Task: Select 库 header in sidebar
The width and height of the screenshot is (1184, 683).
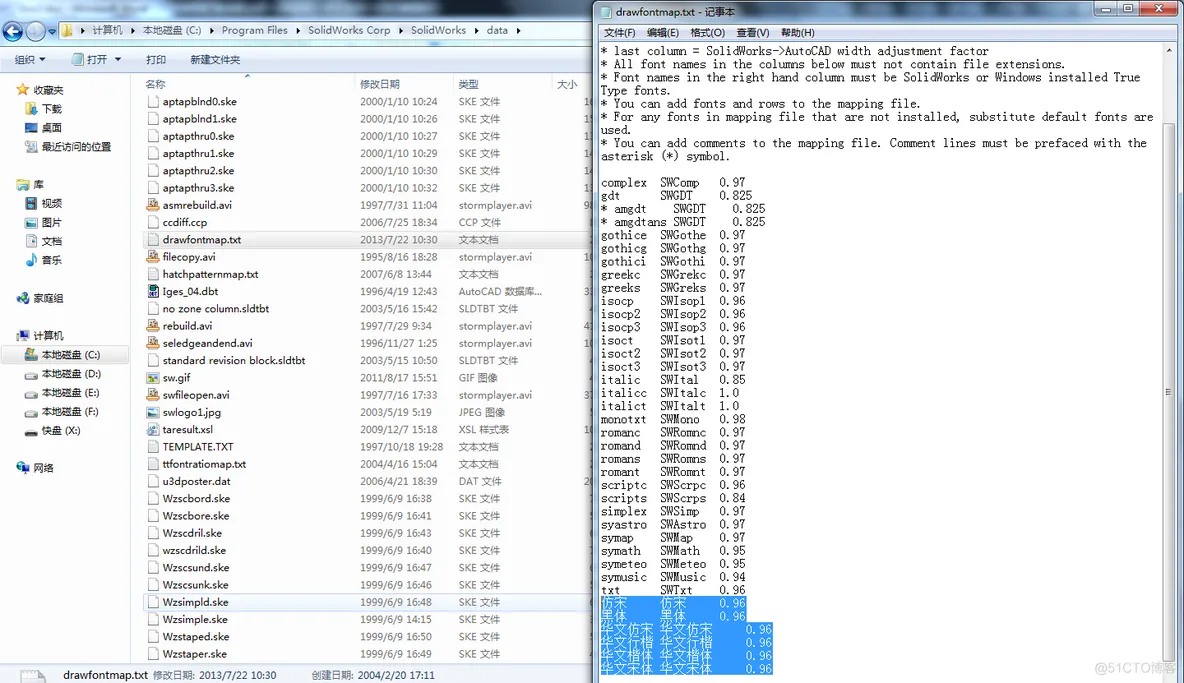Action: pos(38,184)
